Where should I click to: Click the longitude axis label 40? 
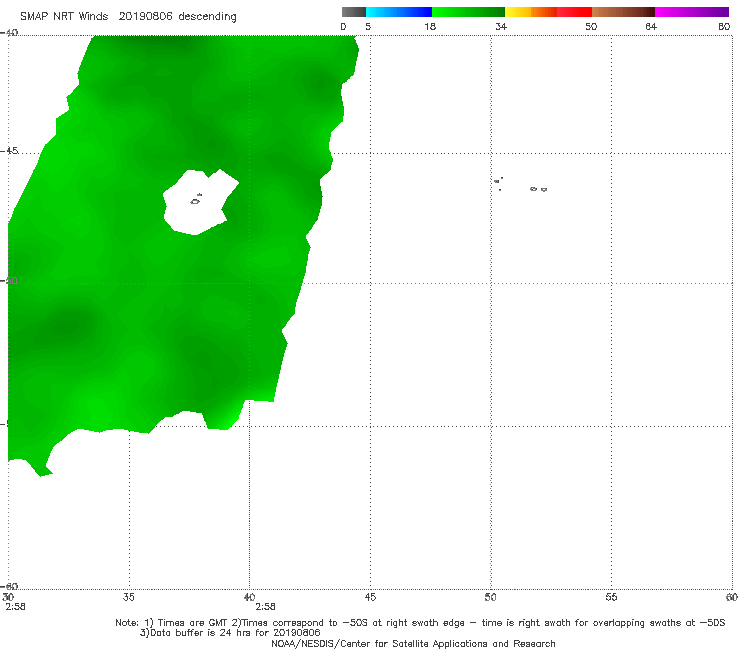[249, 597]
